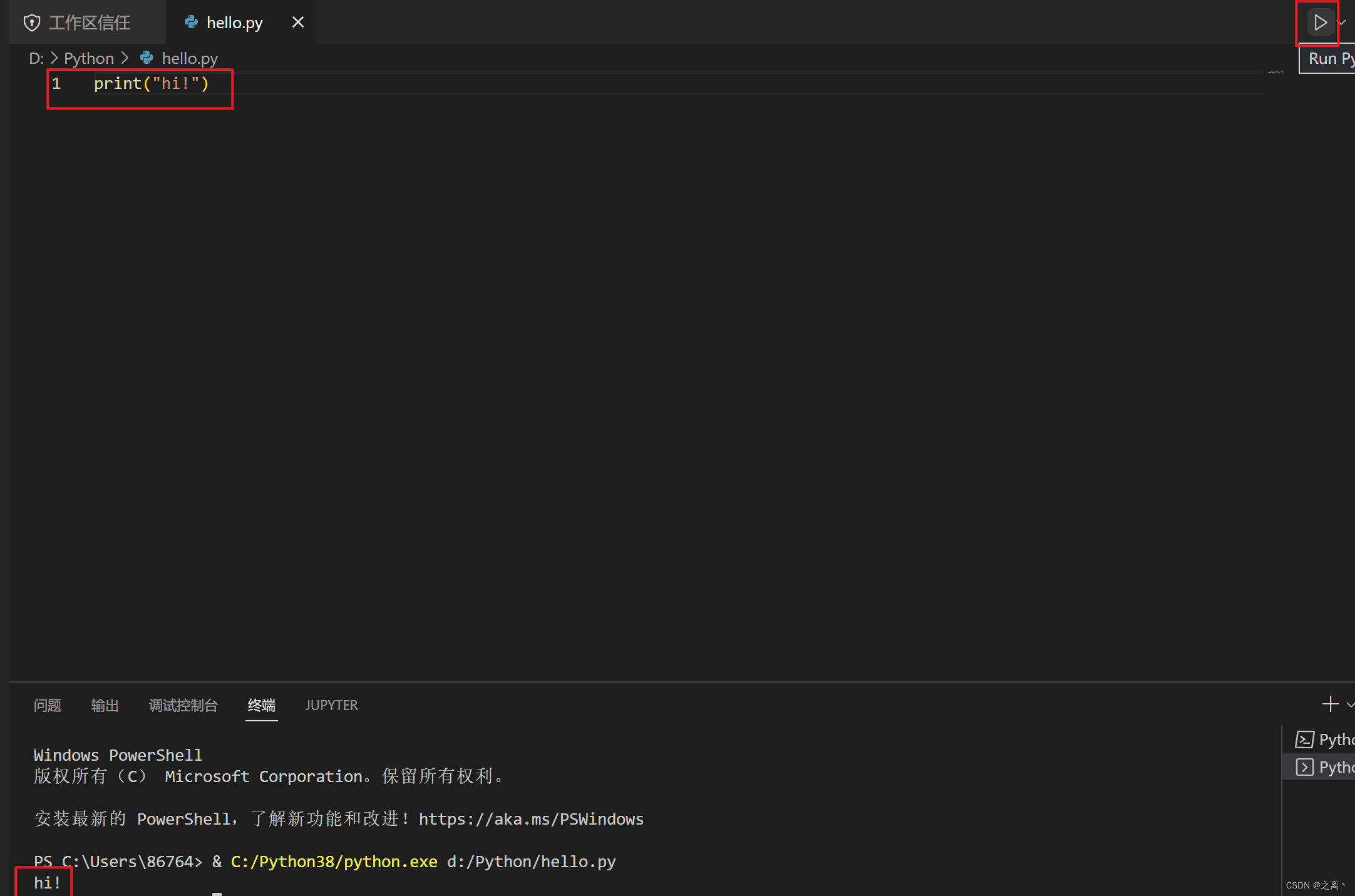Open the 工作区信任 tab

click(89, 23)
